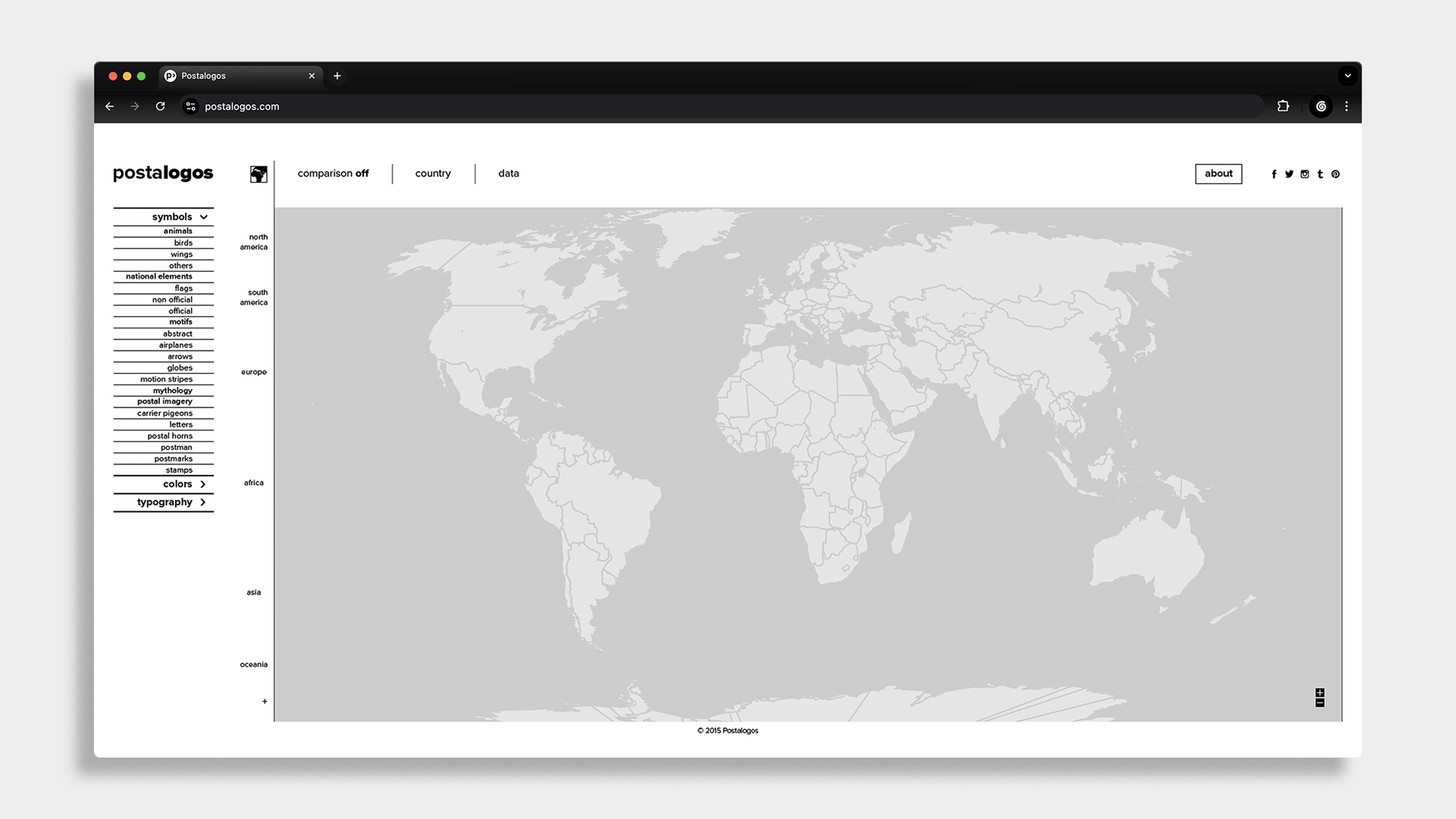Select the postal horns filter

point(170,436)
